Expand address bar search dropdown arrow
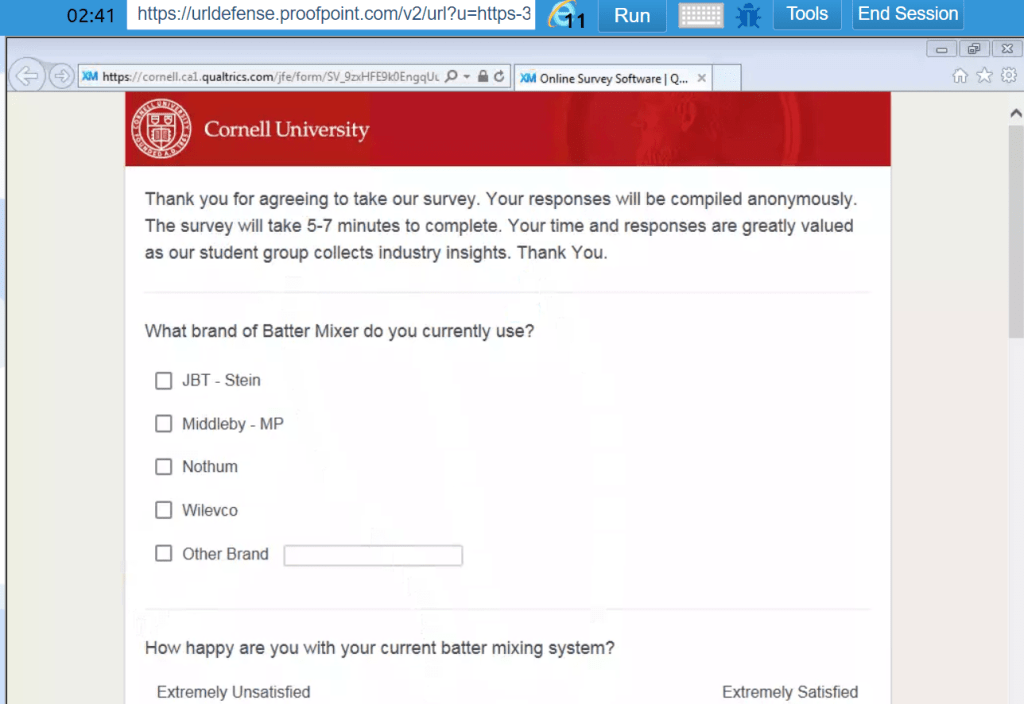 point(467,76)
